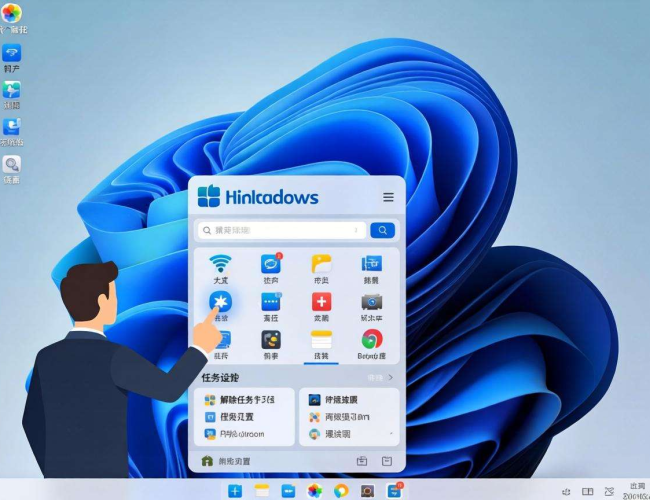Click the blue plus icon on the taskbar

pyautogui.click(x=235, y=491)
